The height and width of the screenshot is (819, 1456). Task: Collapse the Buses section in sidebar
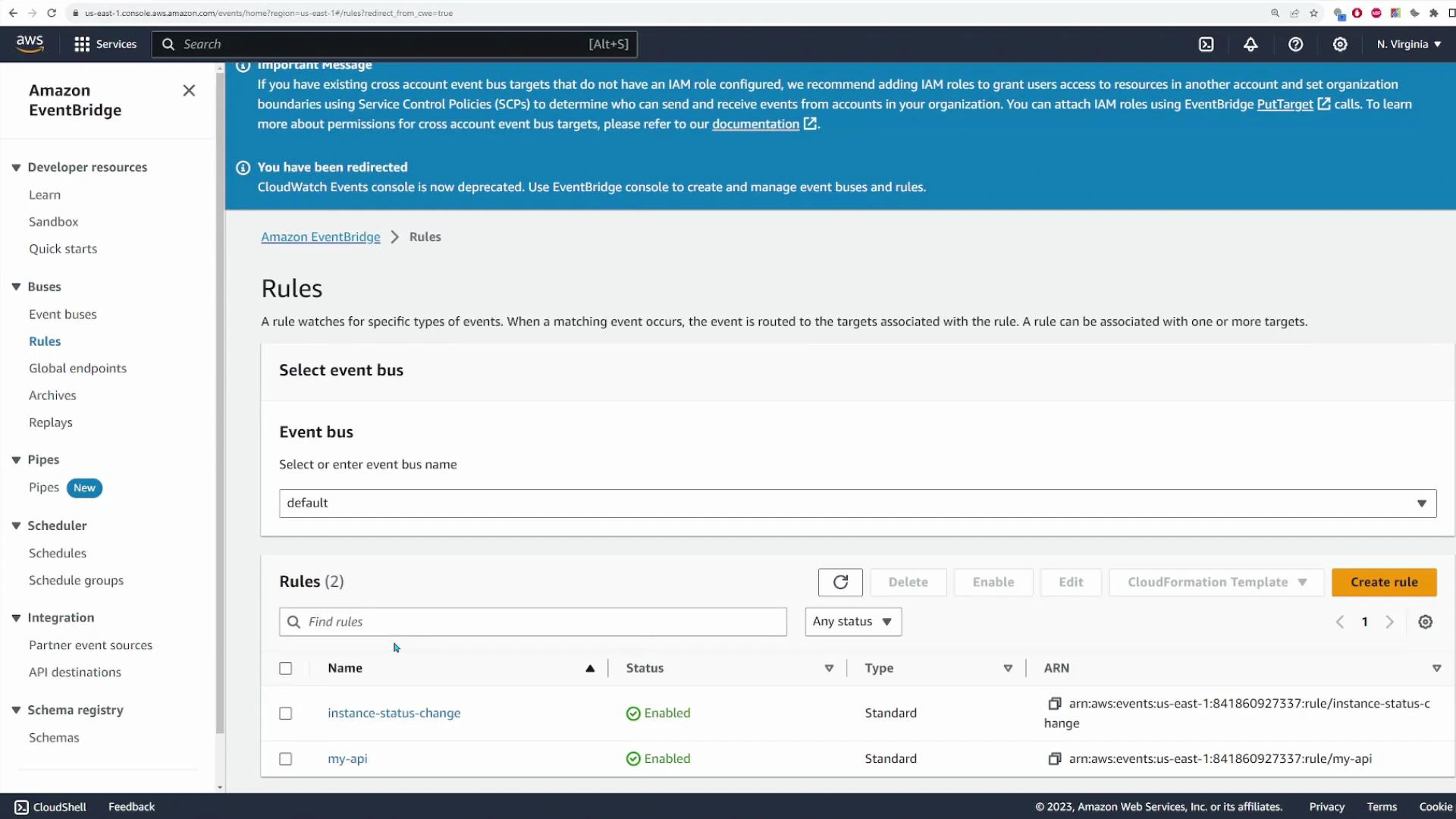15,286
